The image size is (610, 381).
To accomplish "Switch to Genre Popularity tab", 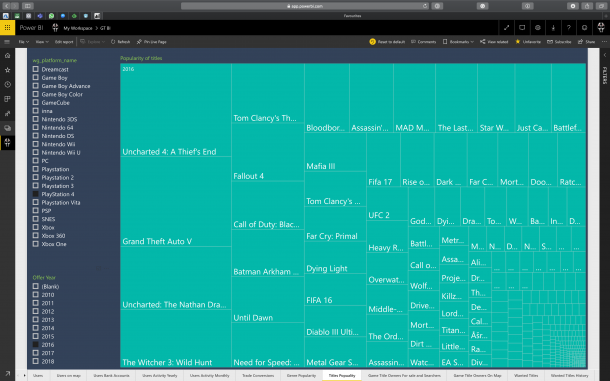I will (301, 376).
